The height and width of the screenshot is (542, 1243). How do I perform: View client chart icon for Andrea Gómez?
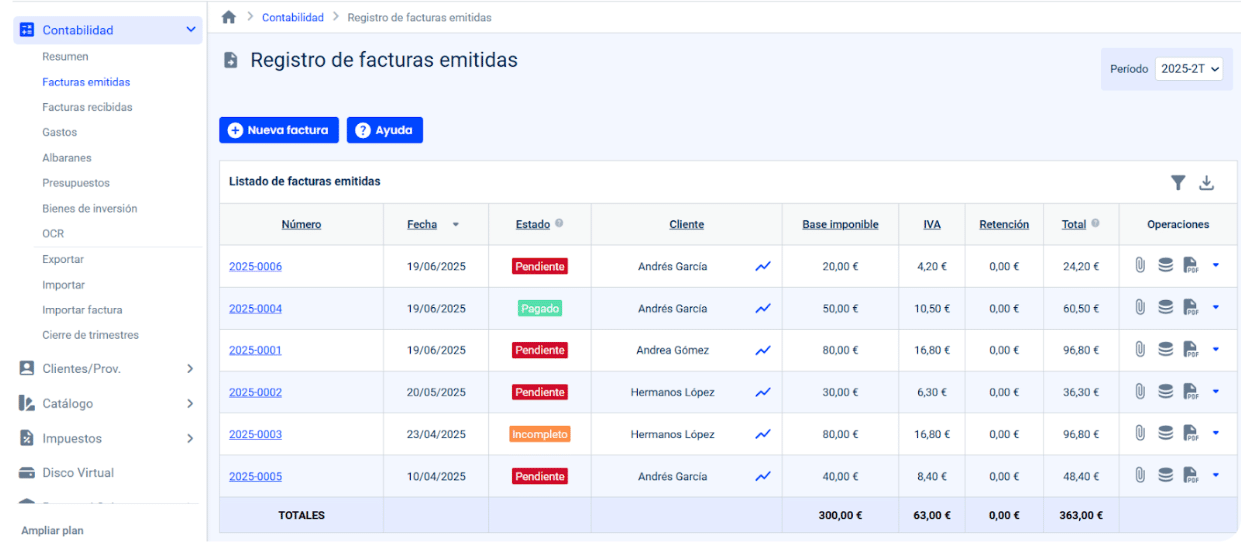click(x=763, y=351)
